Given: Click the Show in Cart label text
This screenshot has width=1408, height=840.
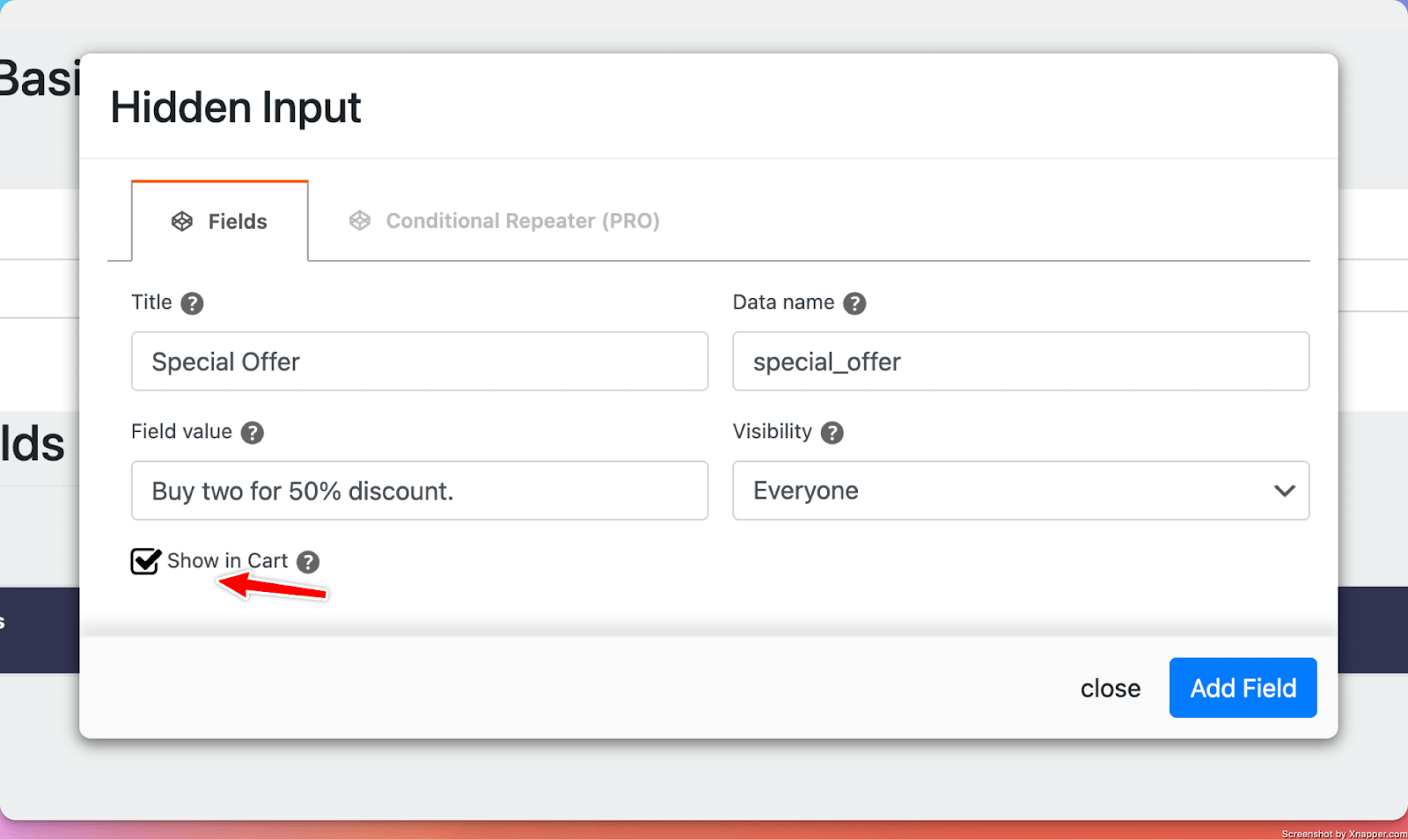Looking at the screenshot, I should point(227,561).
